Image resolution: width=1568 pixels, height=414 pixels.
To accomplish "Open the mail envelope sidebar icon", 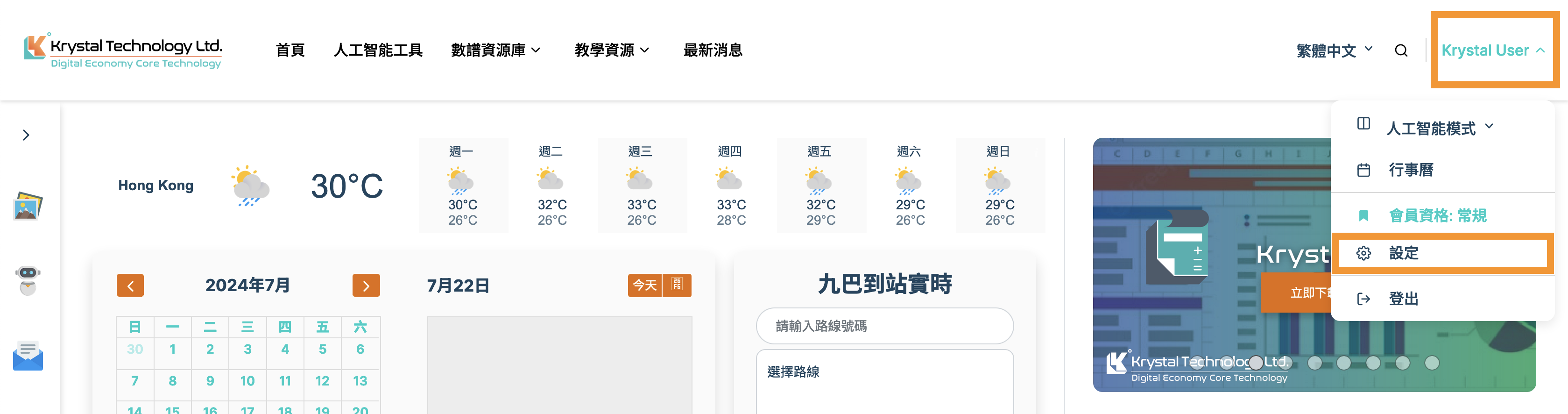I will tap(28, 356).
